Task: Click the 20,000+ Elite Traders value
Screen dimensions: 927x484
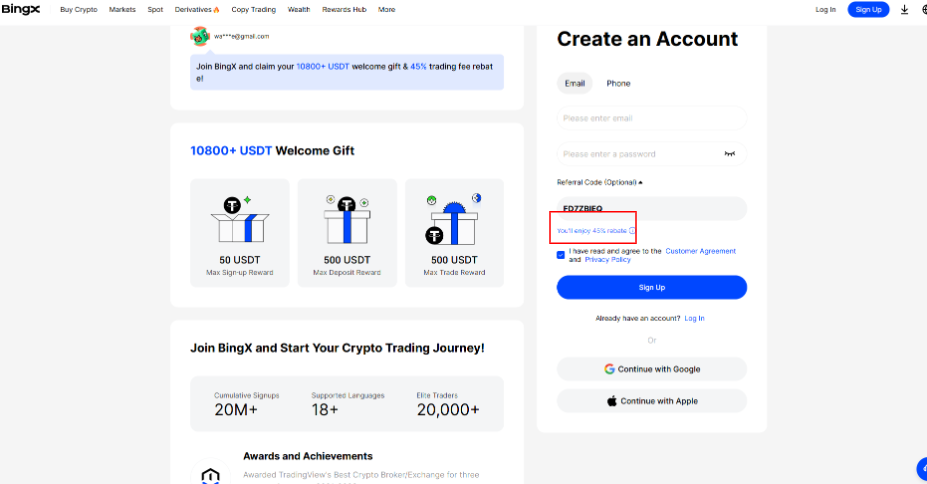Action: [448, 410]
